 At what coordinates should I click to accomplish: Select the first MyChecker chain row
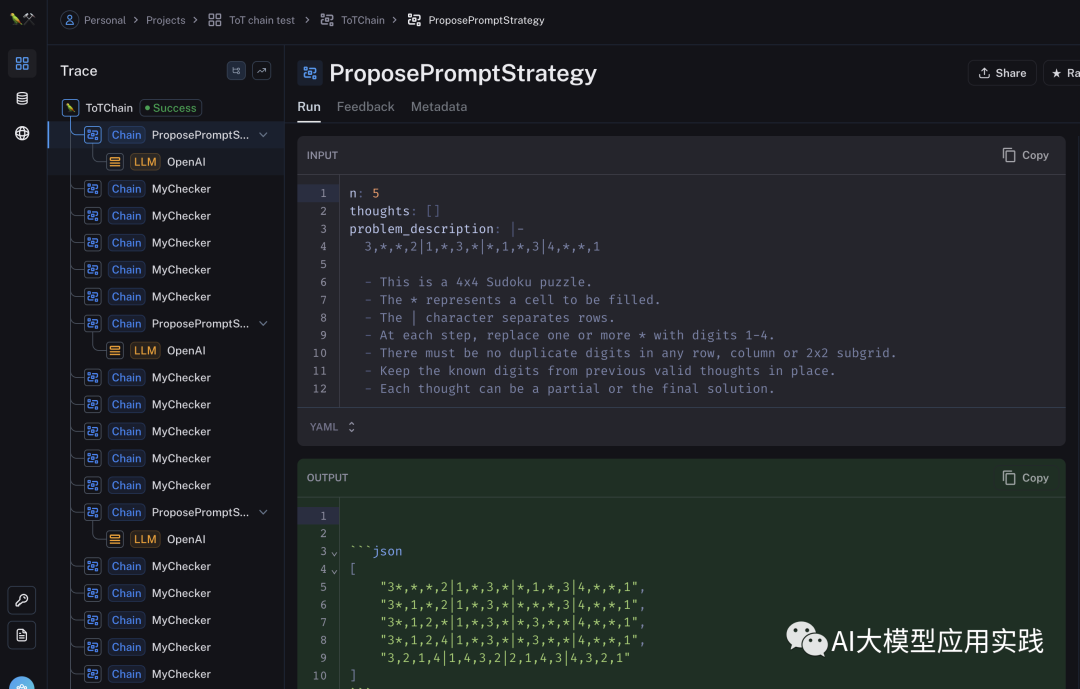pos(166,189)
